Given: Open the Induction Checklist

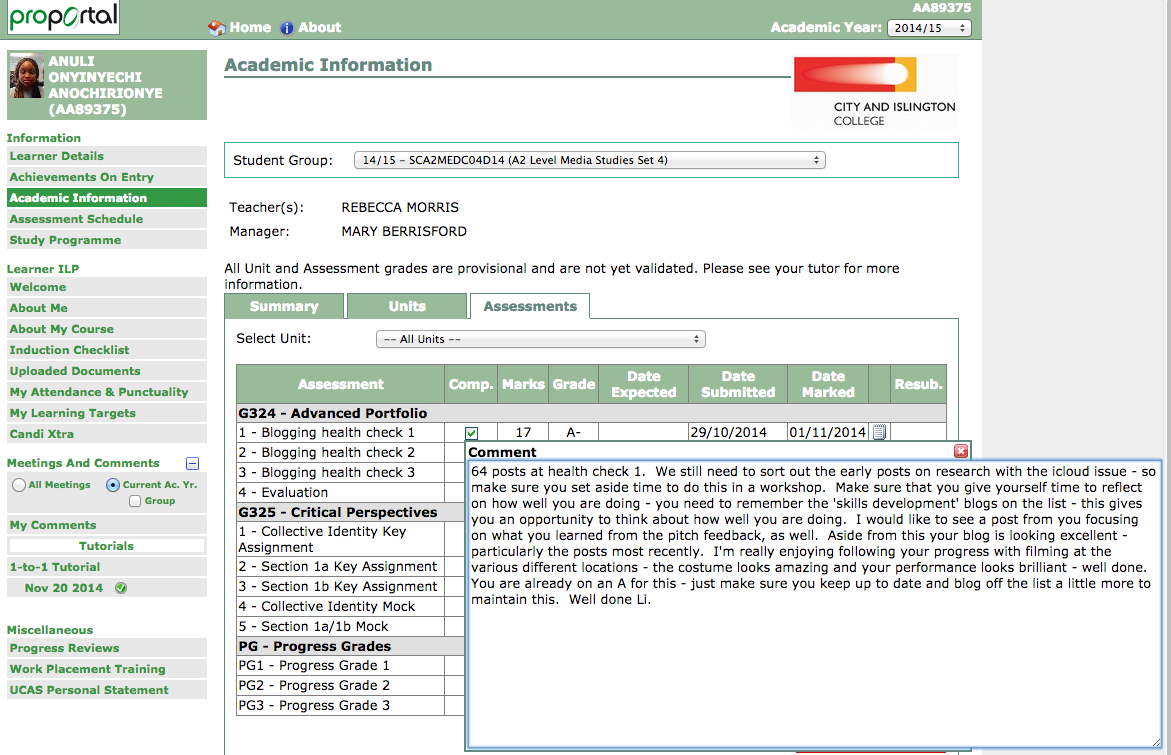Looking at the screenshot, I should pos(107,349).
